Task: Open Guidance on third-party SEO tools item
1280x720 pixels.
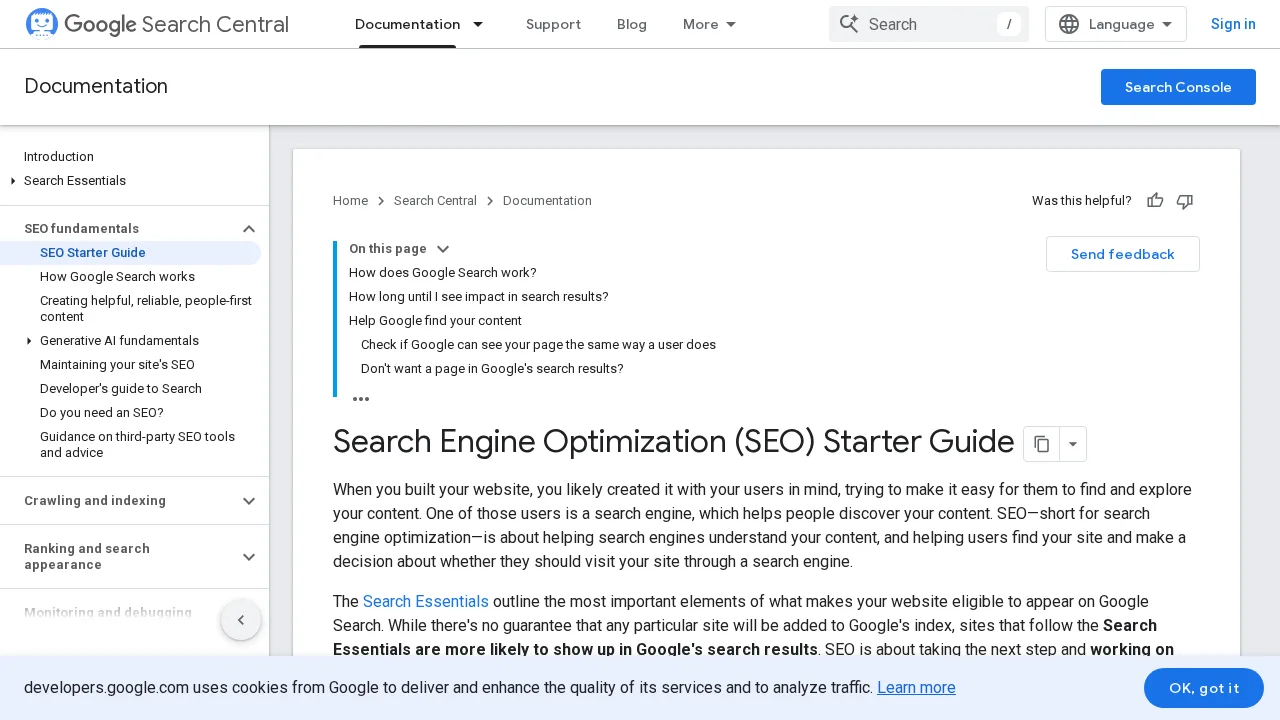Action: 138,445
